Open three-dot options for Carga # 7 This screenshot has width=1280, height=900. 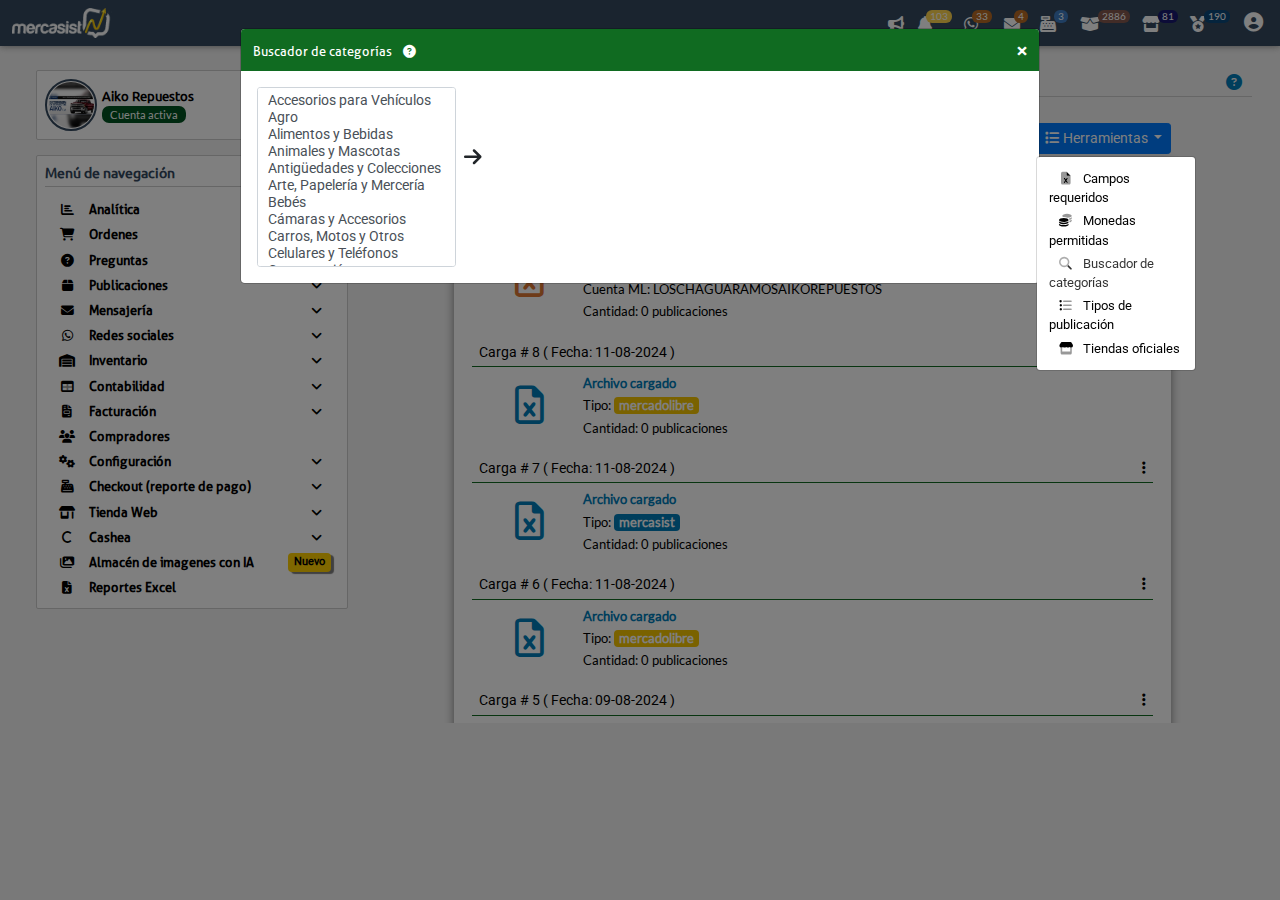[1143, 468]
